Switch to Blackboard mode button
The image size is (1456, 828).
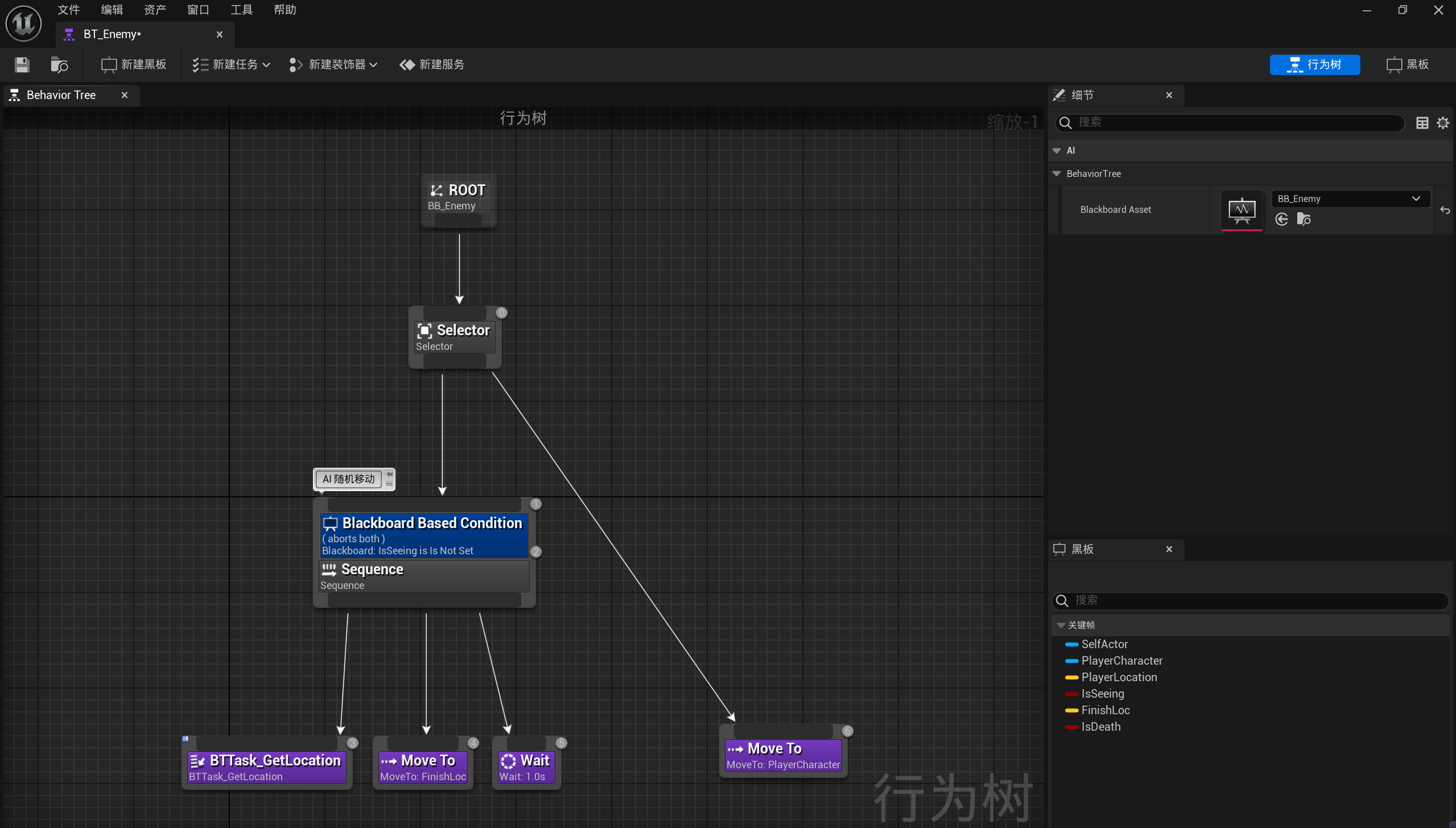(x=1407, y=65)
